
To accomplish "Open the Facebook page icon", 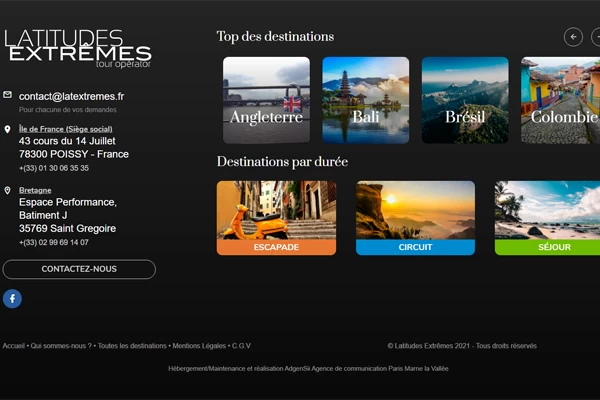I will click(12, 299).
